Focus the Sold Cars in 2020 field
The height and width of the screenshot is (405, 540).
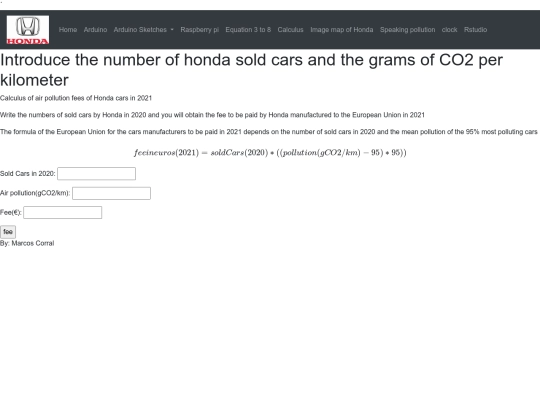tap(96, 174)
